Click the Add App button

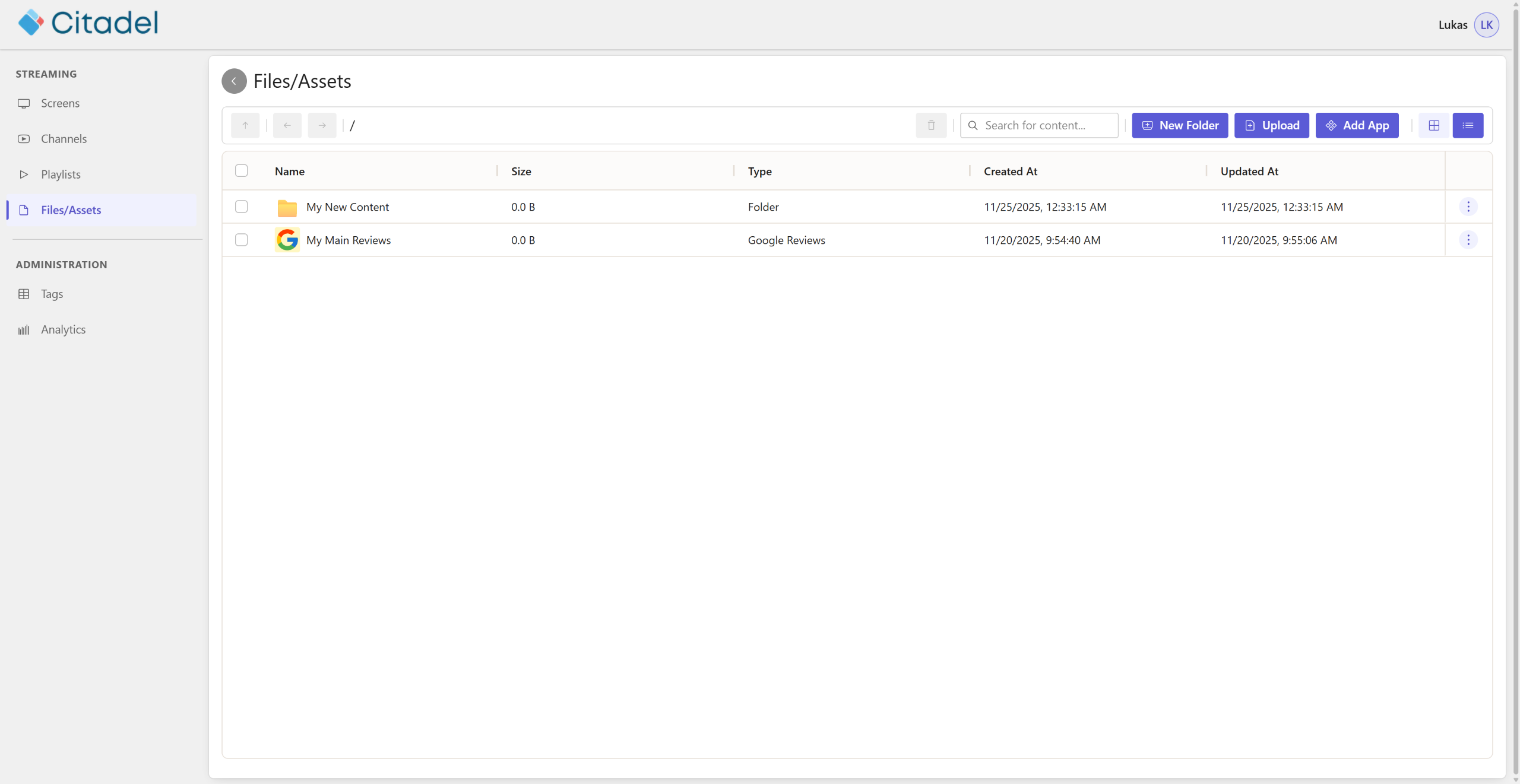(1357, 125)
